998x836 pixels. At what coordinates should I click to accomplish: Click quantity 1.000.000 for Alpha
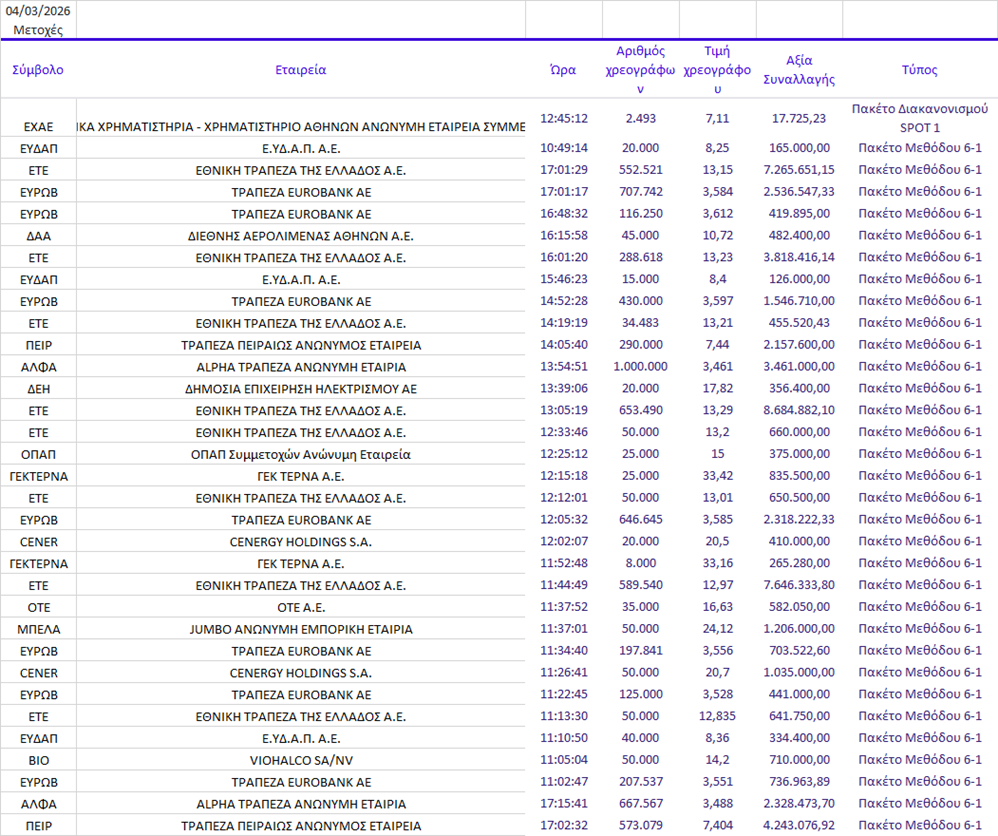(640, 367)
